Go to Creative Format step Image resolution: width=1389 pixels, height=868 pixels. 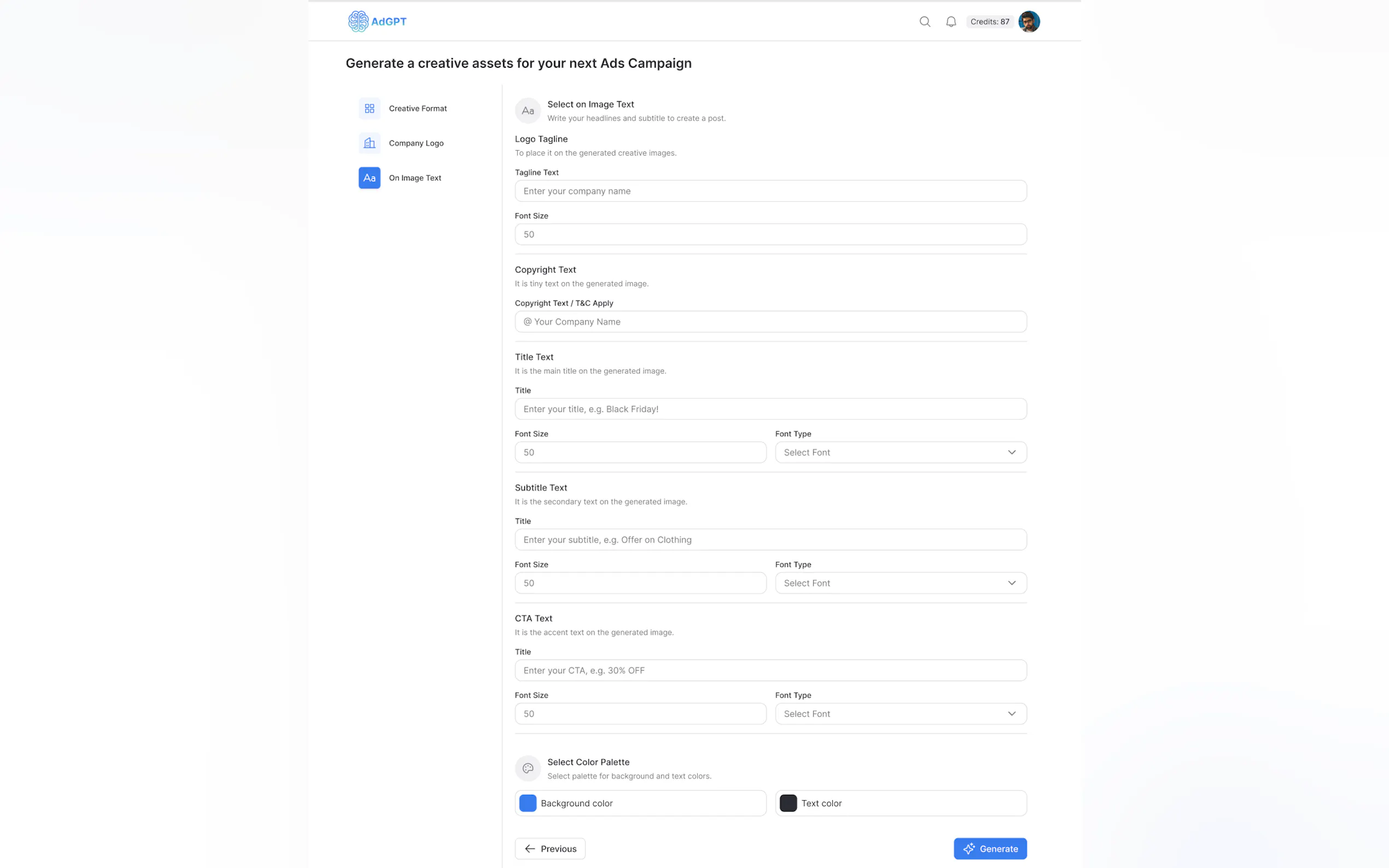point(417,108)
